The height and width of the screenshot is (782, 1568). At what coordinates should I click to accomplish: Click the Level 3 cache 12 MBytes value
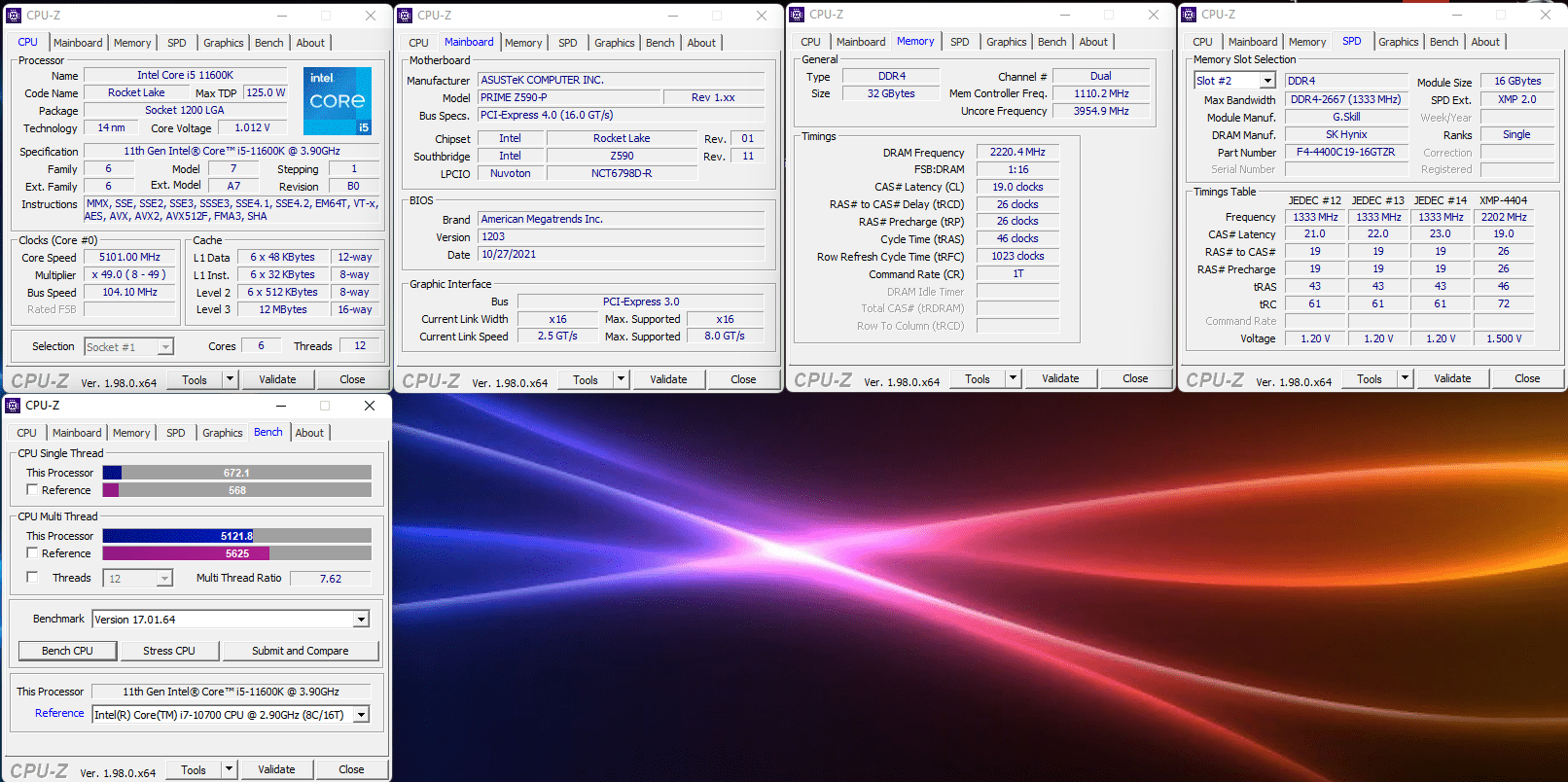282,309
